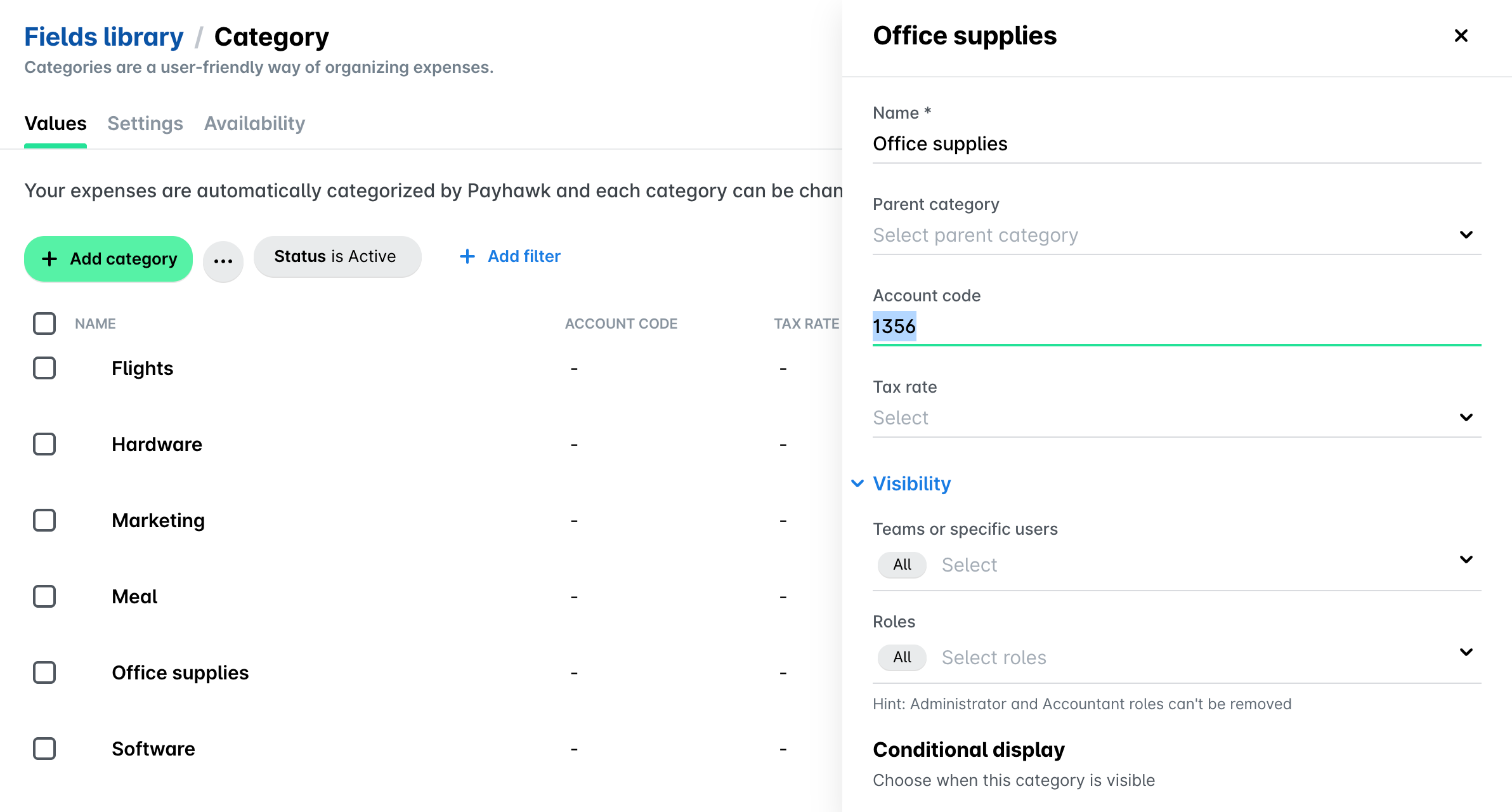Click the Account code input field
Image resolution: width=1512 pixels, height=812 pixels.
(x=1177, y=326)
